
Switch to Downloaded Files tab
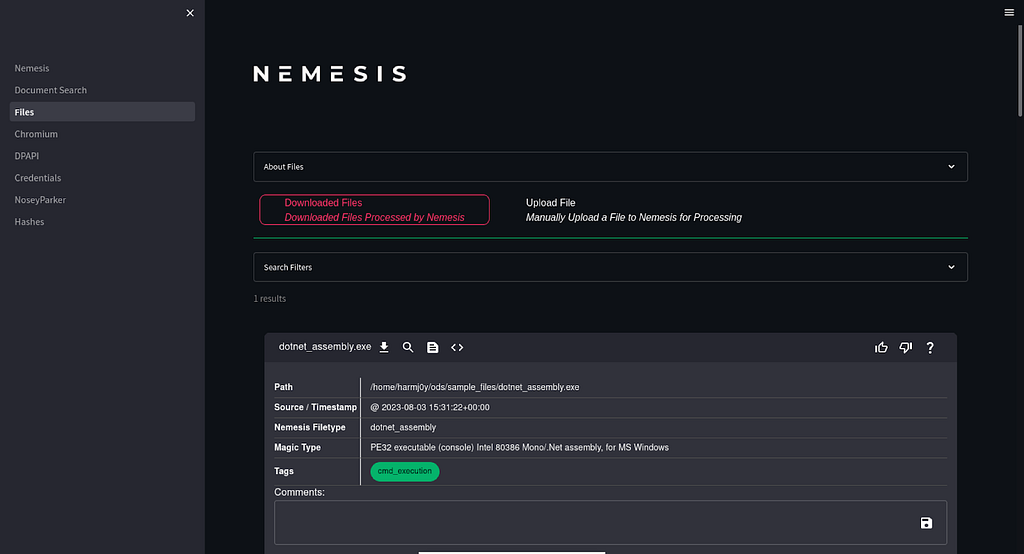[374, 210]
